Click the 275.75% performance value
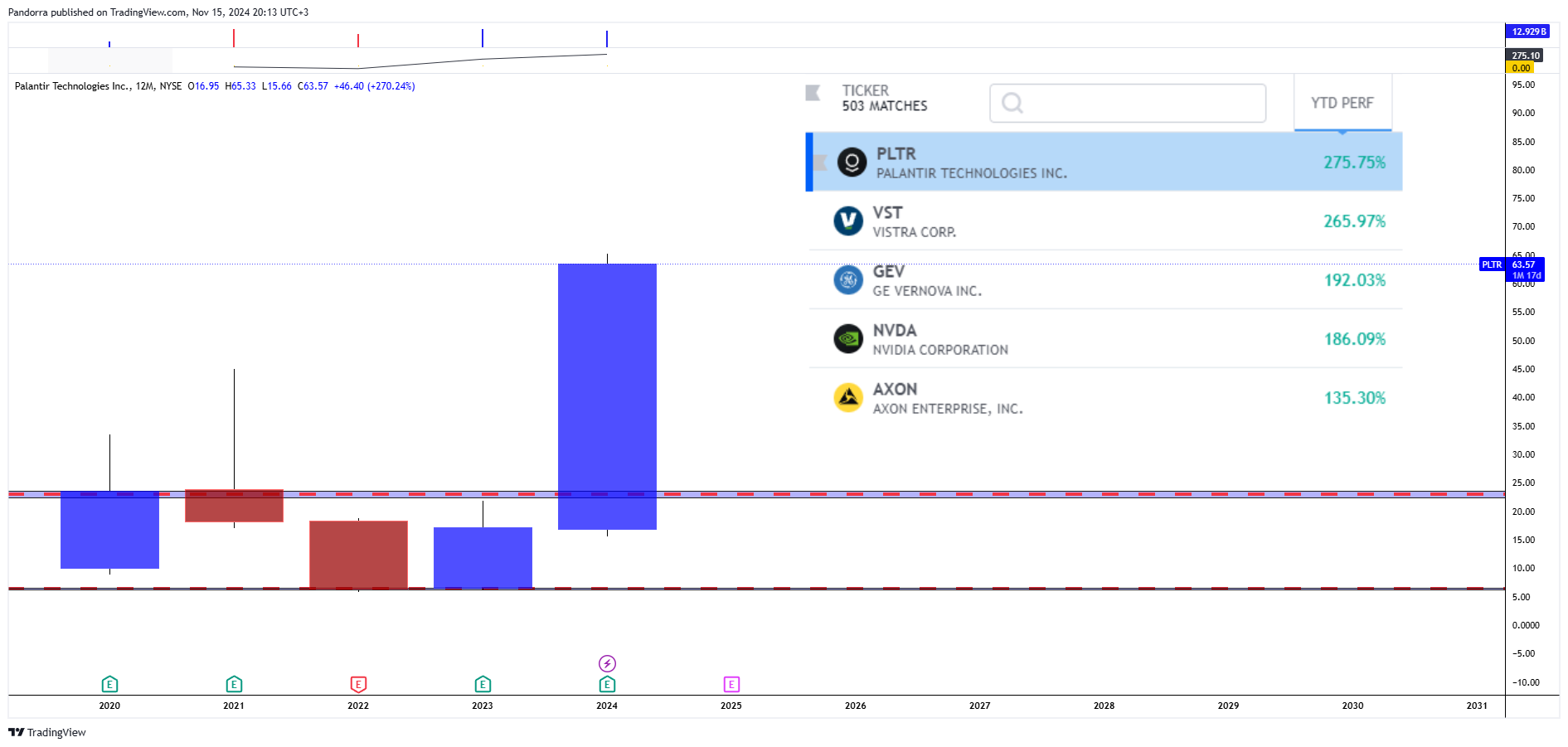 pyautogui.click(x=1355, y=162)
